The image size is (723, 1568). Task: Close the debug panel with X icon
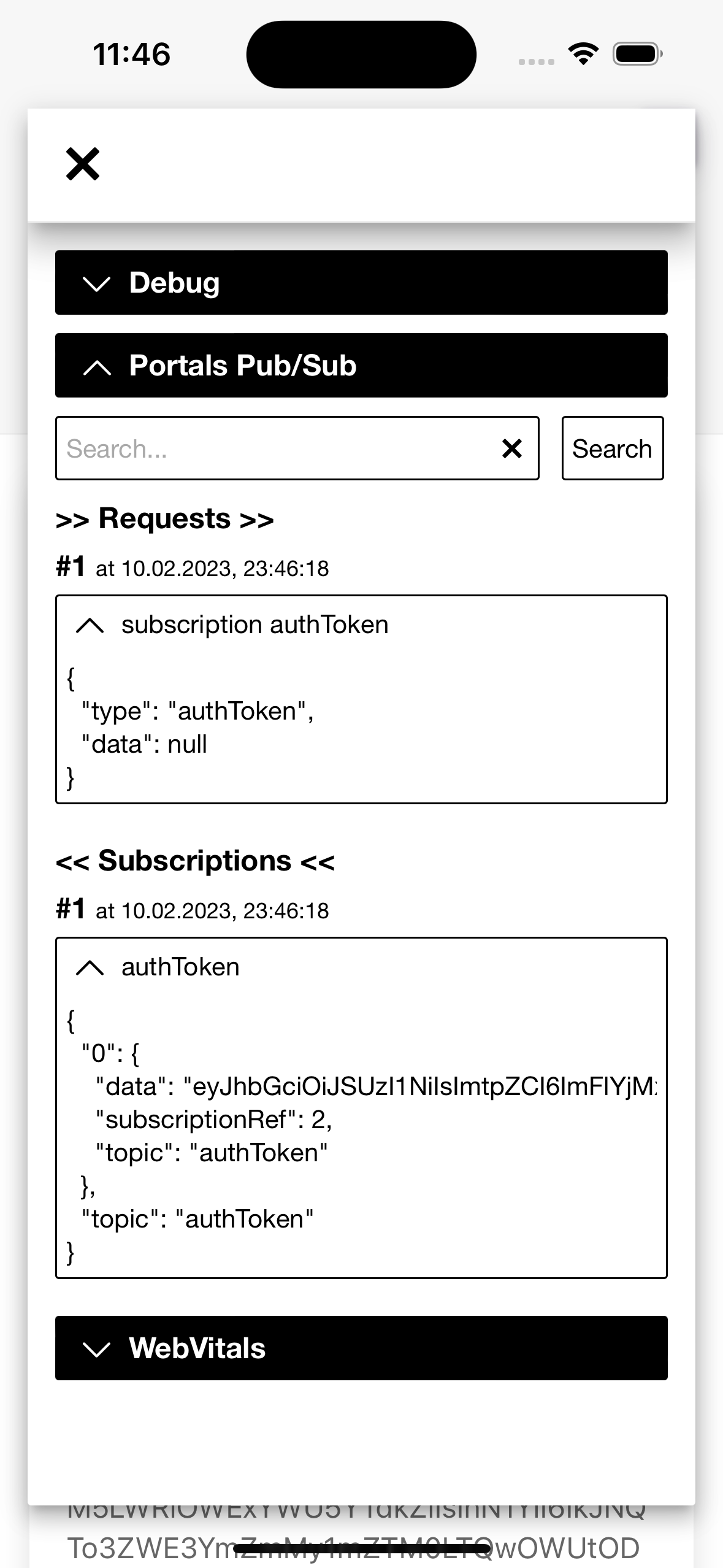tap(83, 164)
